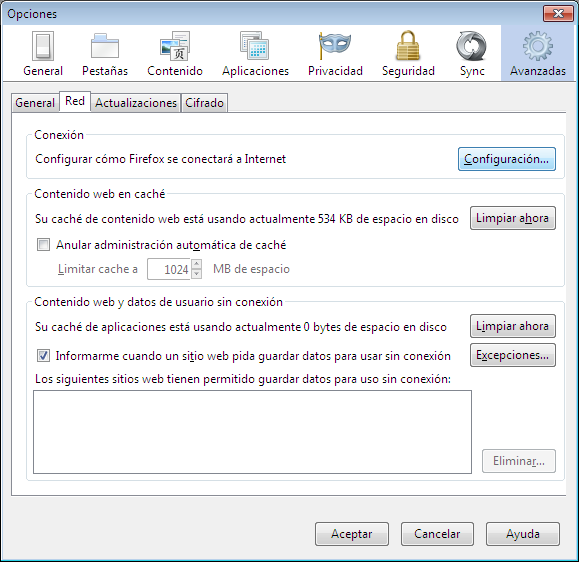Screen dimensions: 579x562
Task: Open the General sub-tab
Action: [35, 103]
